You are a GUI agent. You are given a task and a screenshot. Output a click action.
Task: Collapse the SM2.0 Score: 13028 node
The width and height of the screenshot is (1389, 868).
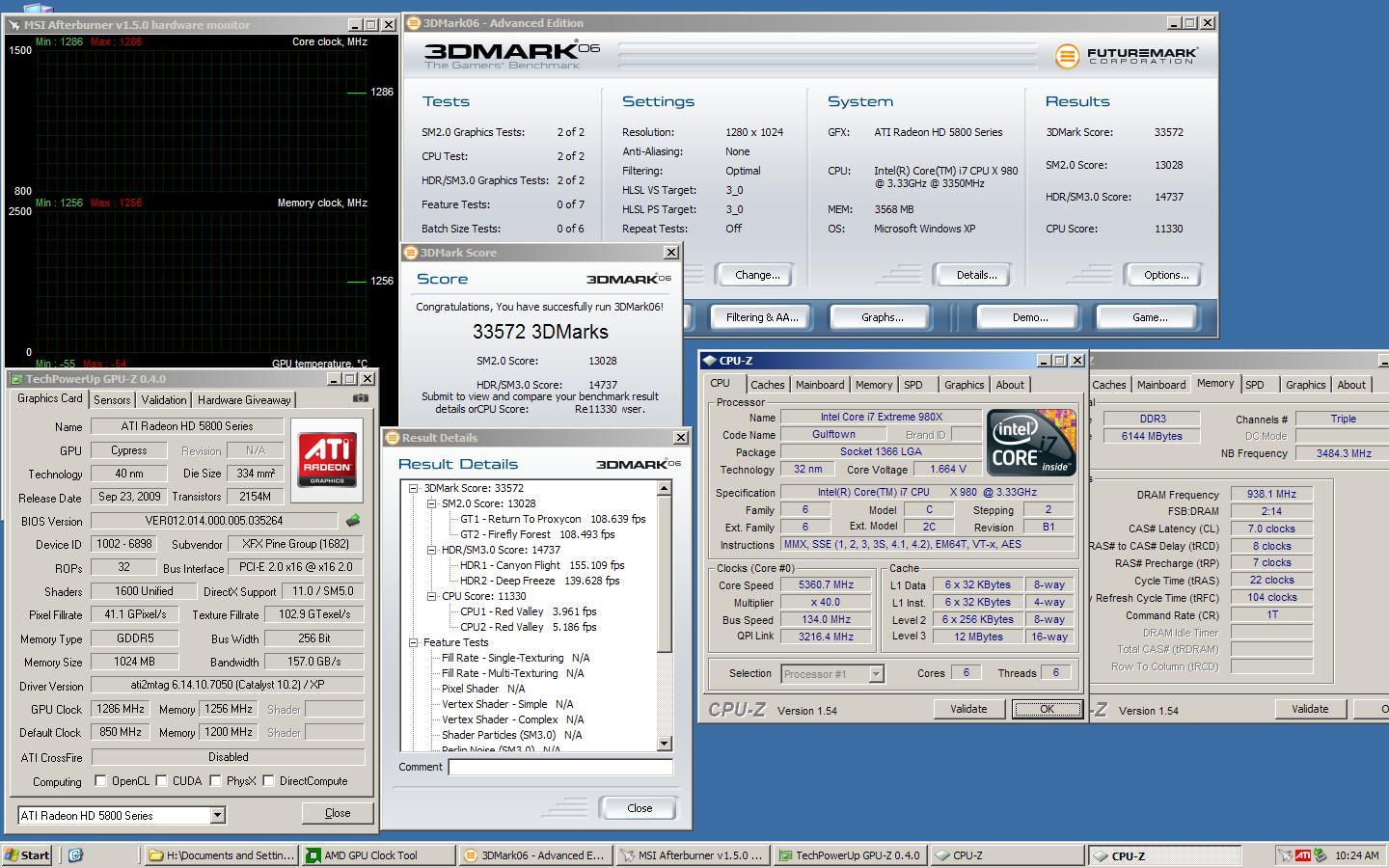432,503
